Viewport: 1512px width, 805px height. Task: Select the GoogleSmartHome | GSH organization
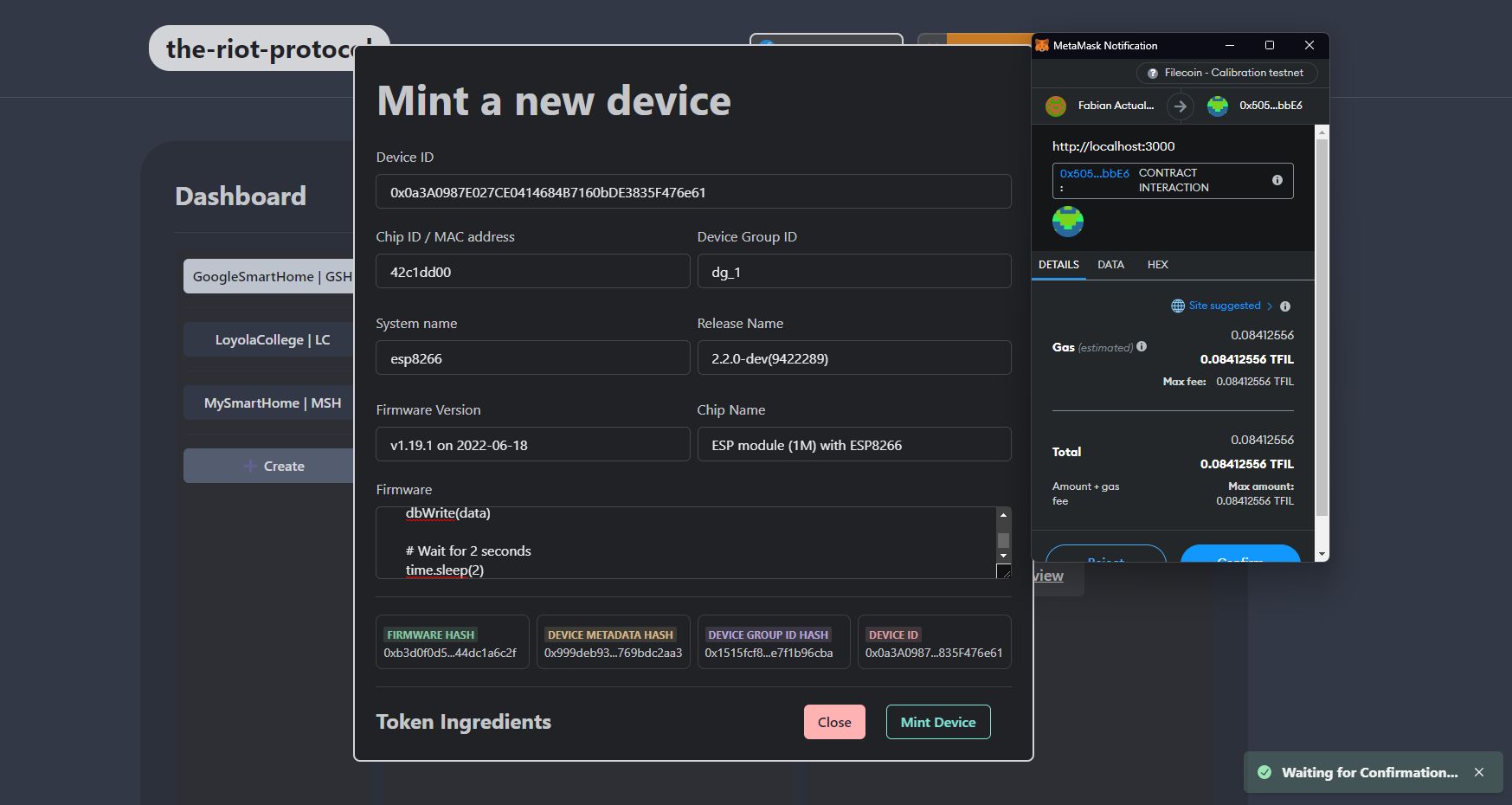268,275
